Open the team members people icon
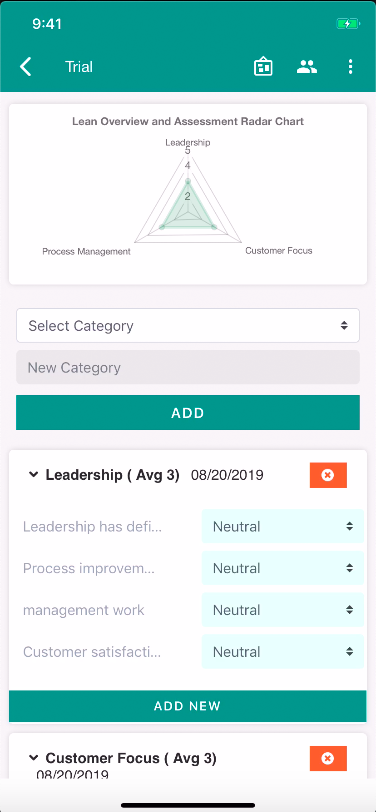This screenshot has height=812, width=376. 307,66
